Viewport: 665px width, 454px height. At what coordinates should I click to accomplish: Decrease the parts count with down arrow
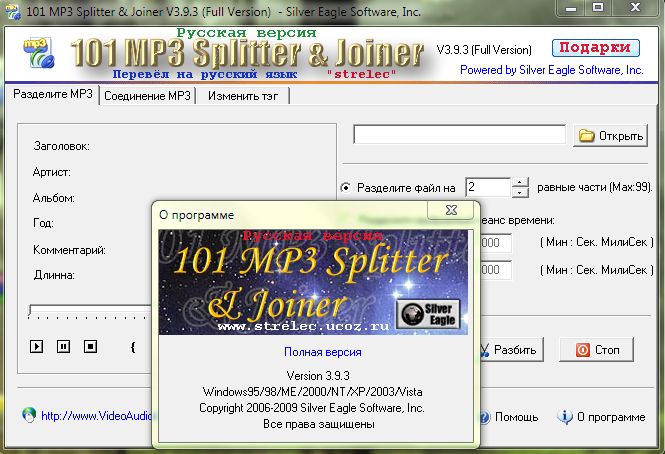[x=520, y=193]
